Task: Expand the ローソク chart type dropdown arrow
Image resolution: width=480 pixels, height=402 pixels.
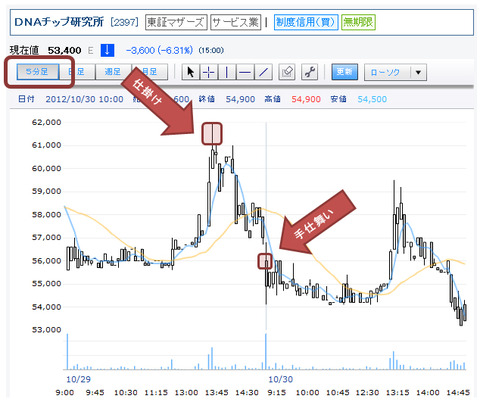Action: [418, 72]
